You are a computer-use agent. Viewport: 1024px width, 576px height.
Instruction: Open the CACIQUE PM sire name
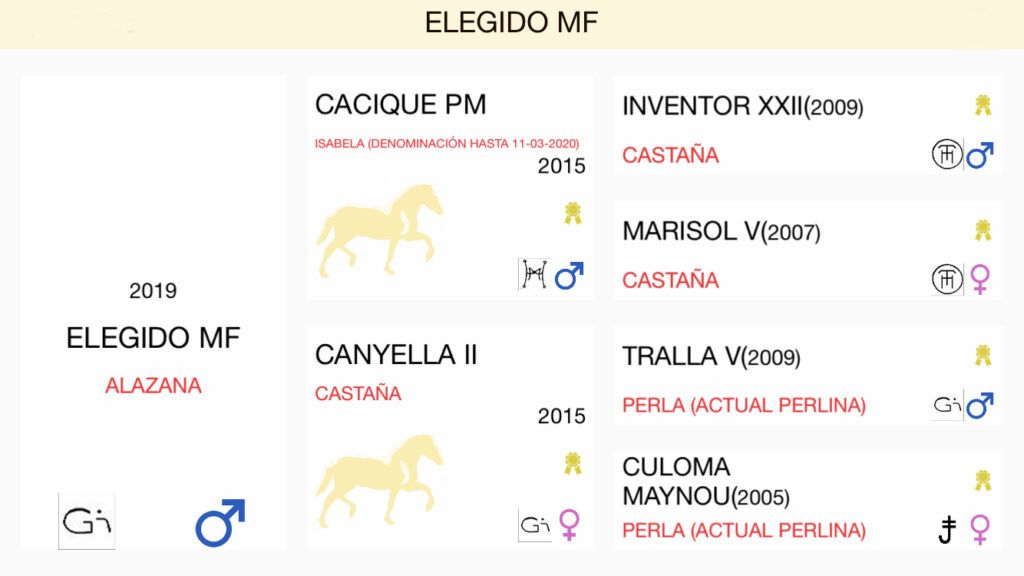click(400, 105)
